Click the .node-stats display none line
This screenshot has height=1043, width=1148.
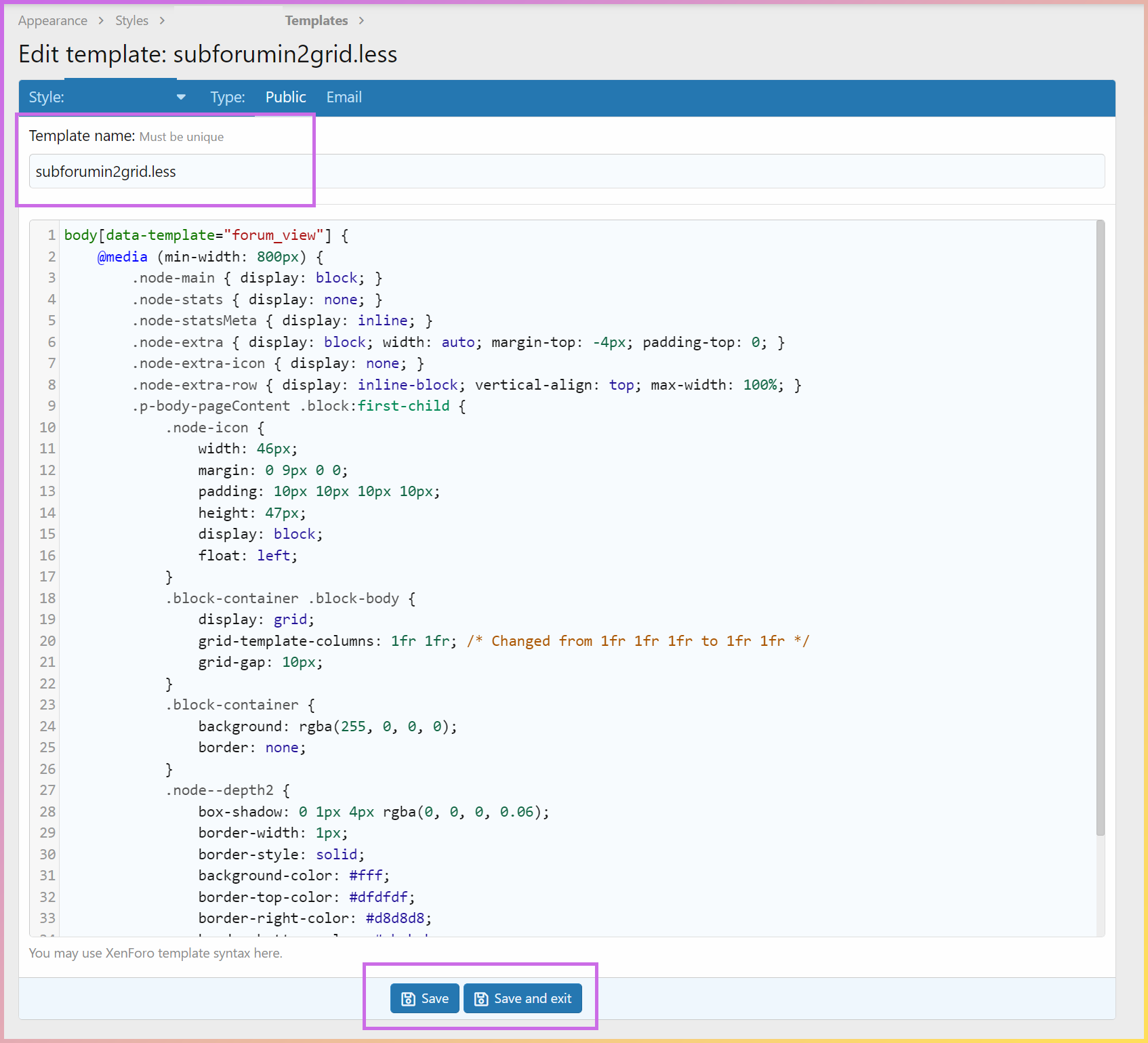pyautogui.click(x=258, y=300)
